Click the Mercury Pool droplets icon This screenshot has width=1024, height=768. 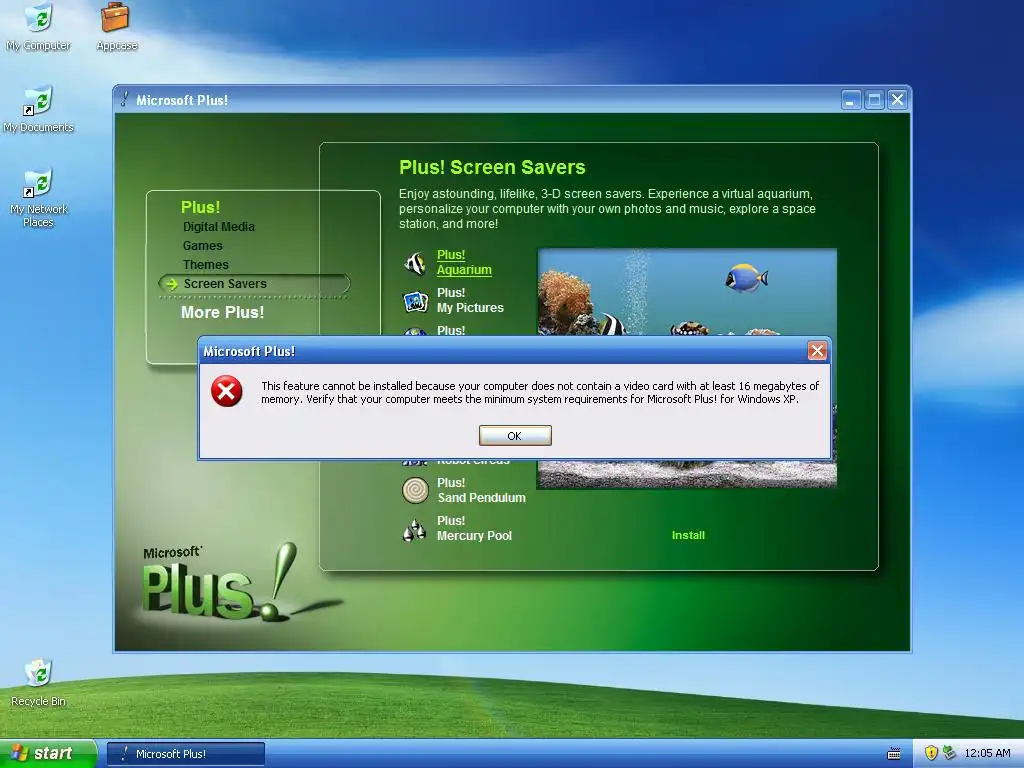coord(415,529)
